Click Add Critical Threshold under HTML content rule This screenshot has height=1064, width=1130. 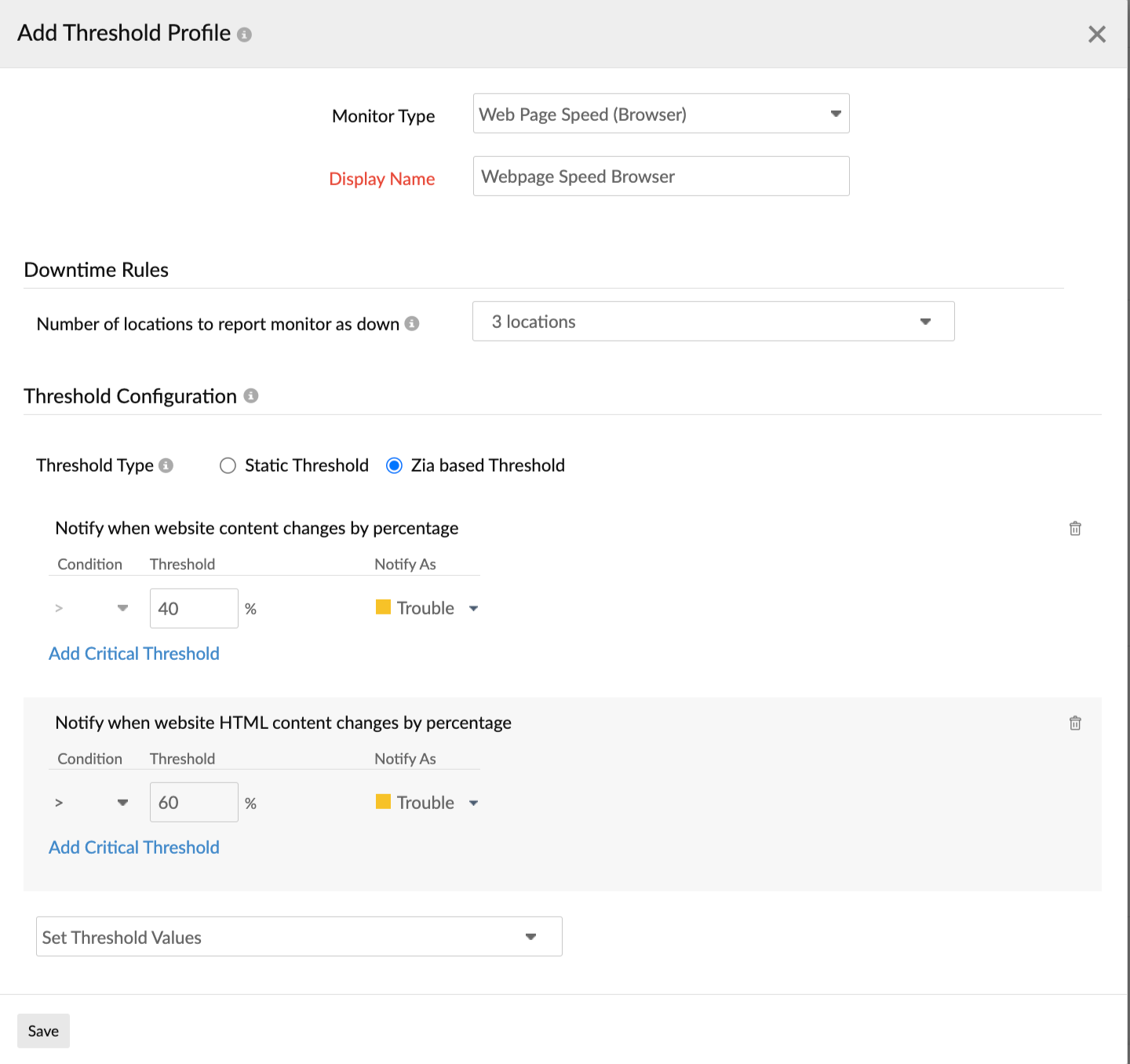coord(133,847)
